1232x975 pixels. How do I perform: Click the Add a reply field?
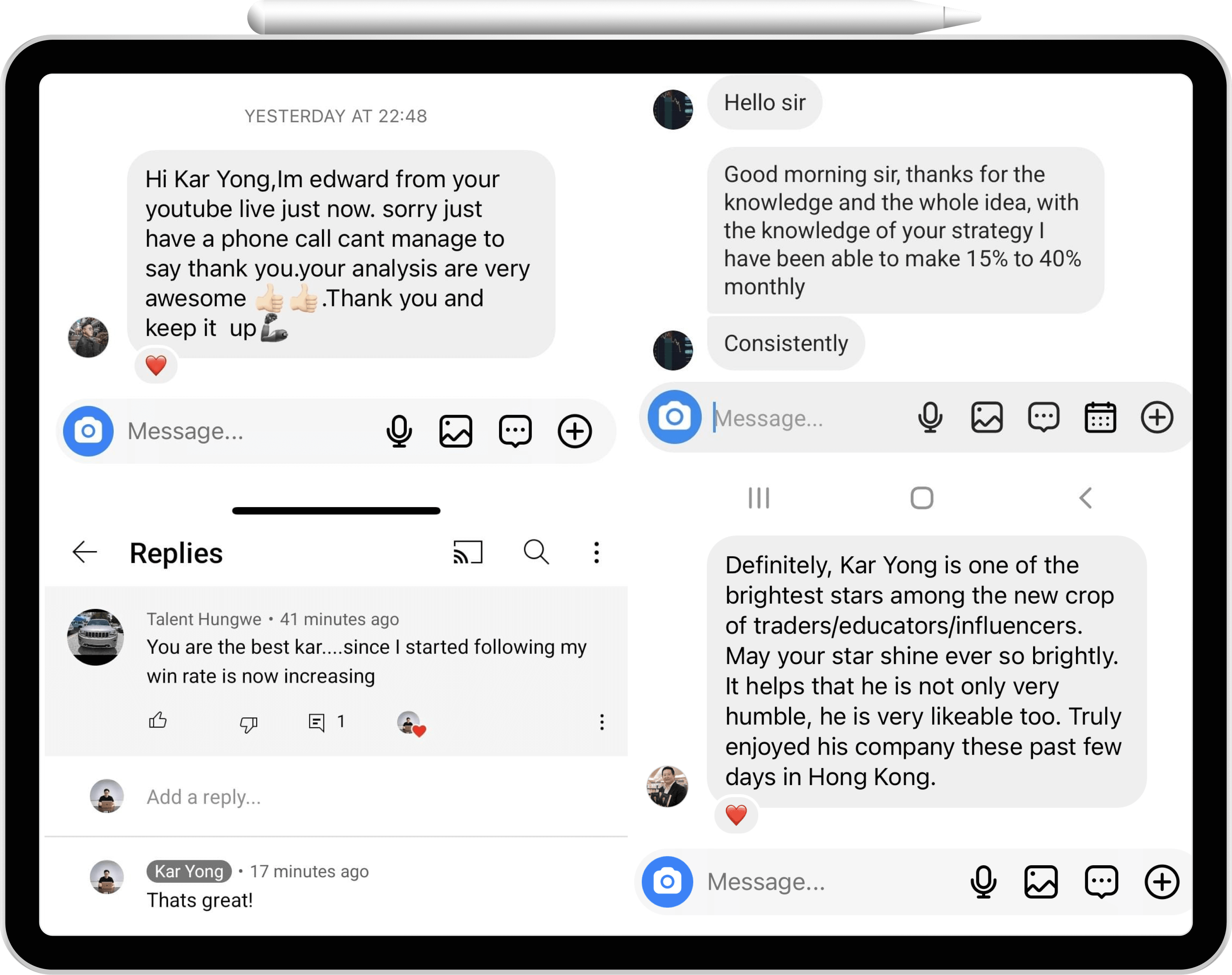336,796
